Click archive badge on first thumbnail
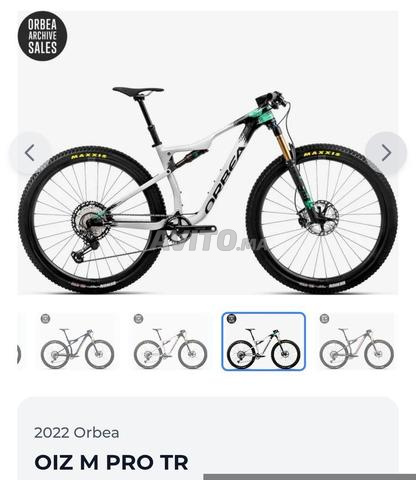The width and height of the screenshot is (416, 480). [45, 319]
